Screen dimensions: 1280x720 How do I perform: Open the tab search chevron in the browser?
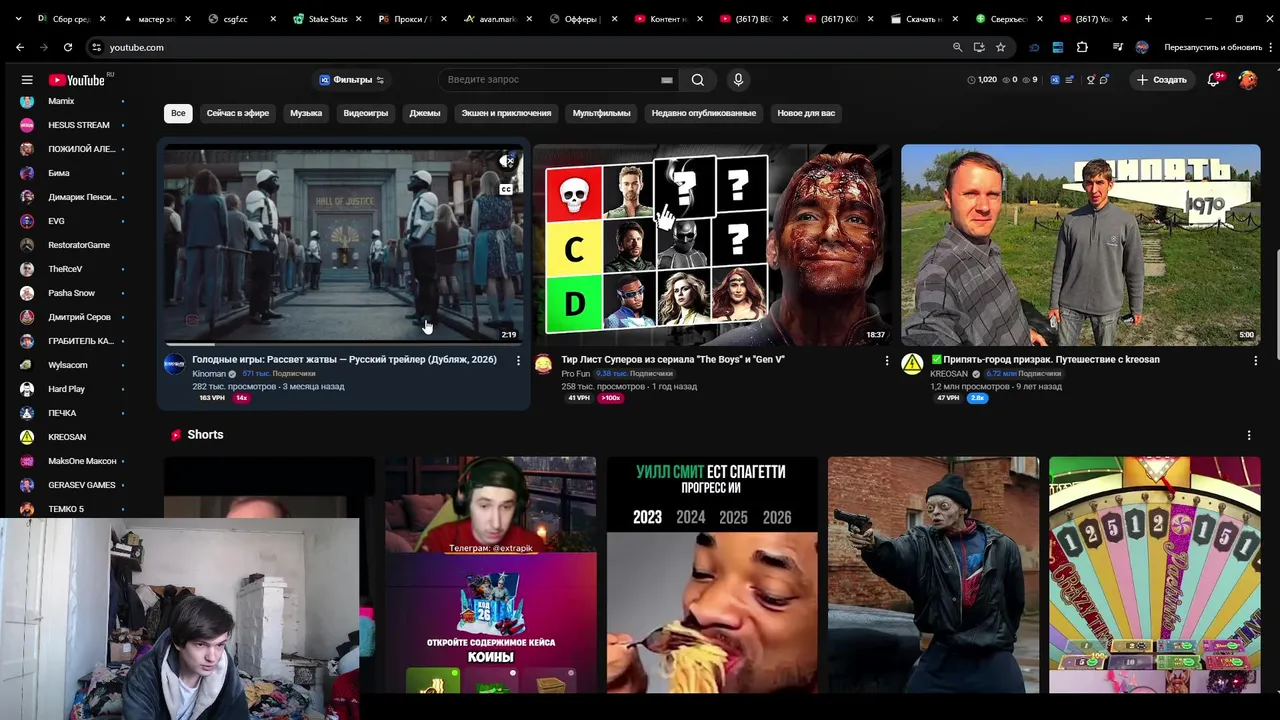[x=19, y=18]
